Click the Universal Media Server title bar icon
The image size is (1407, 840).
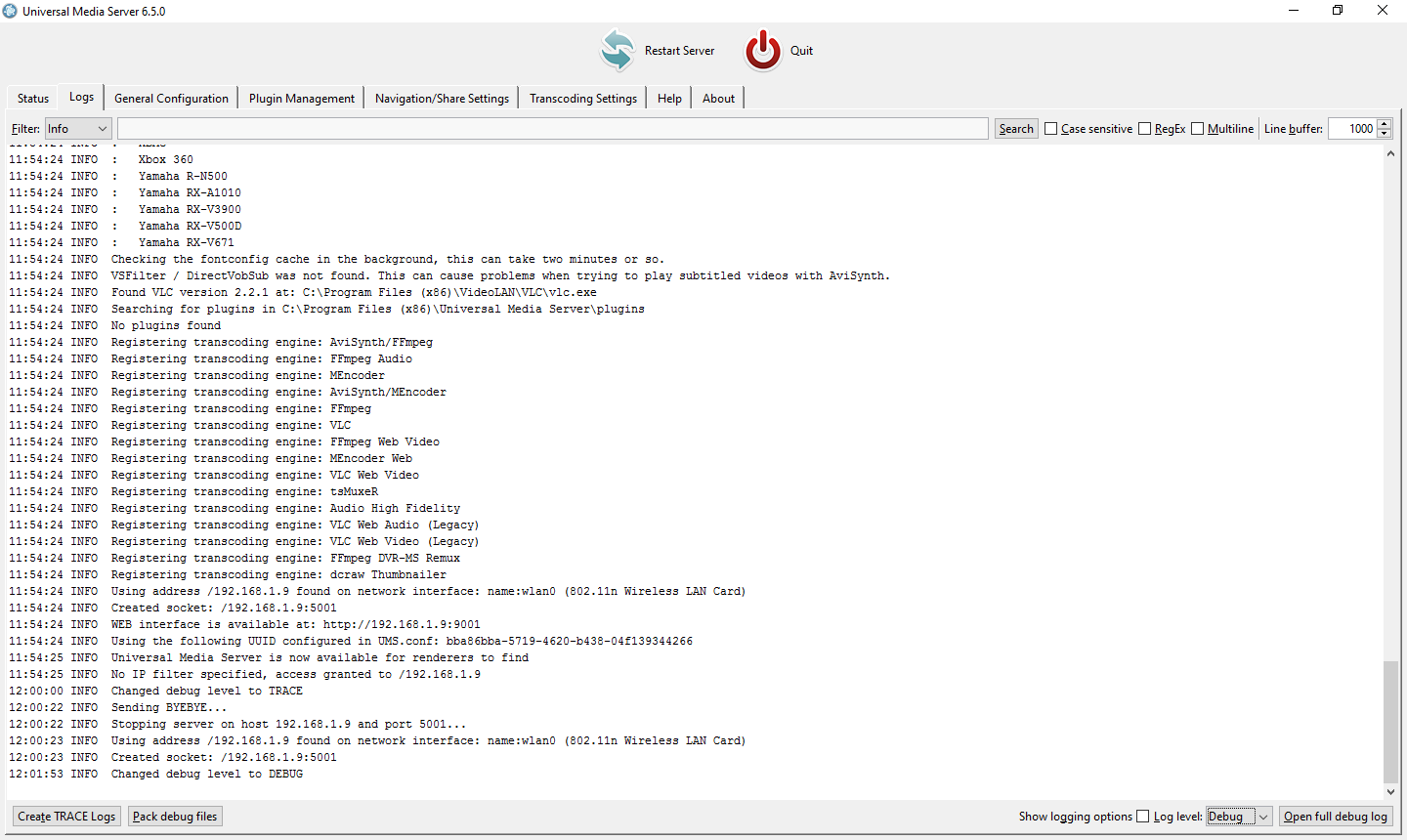pos(11,11)
